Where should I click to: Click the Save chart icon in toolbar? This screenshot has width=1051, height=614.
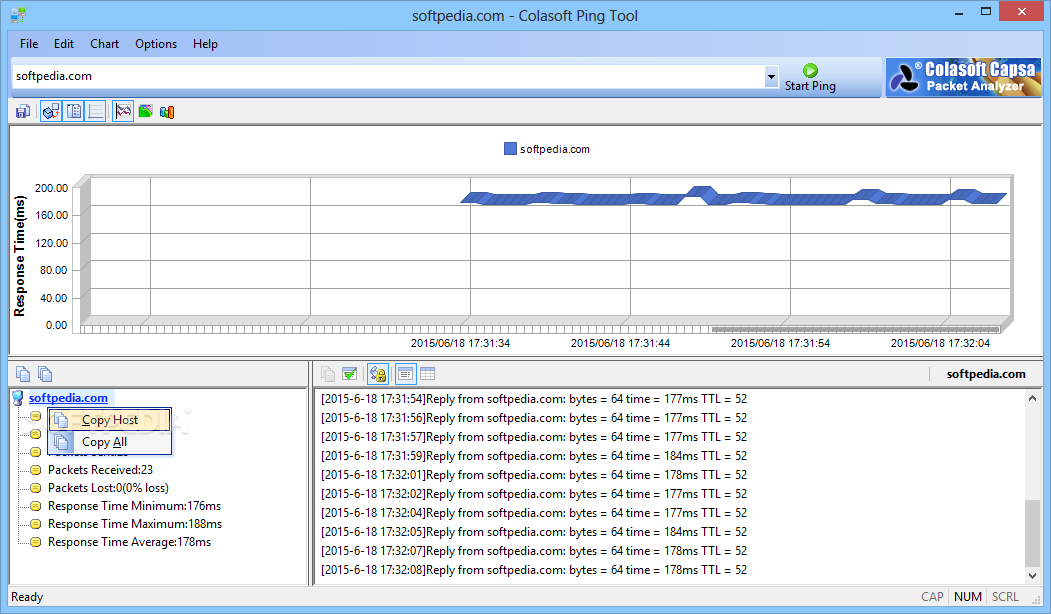click(23, 111)
